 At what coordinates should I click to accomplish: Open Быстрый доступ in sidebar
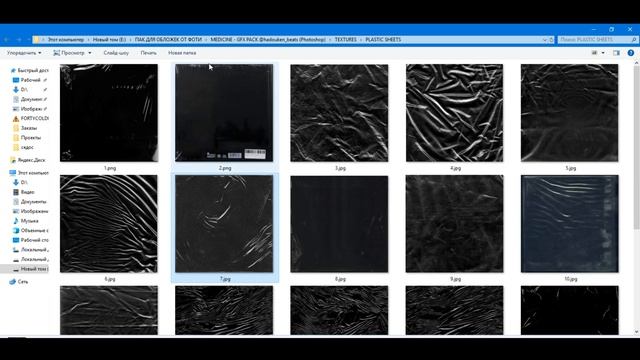(x=29, y=70)
